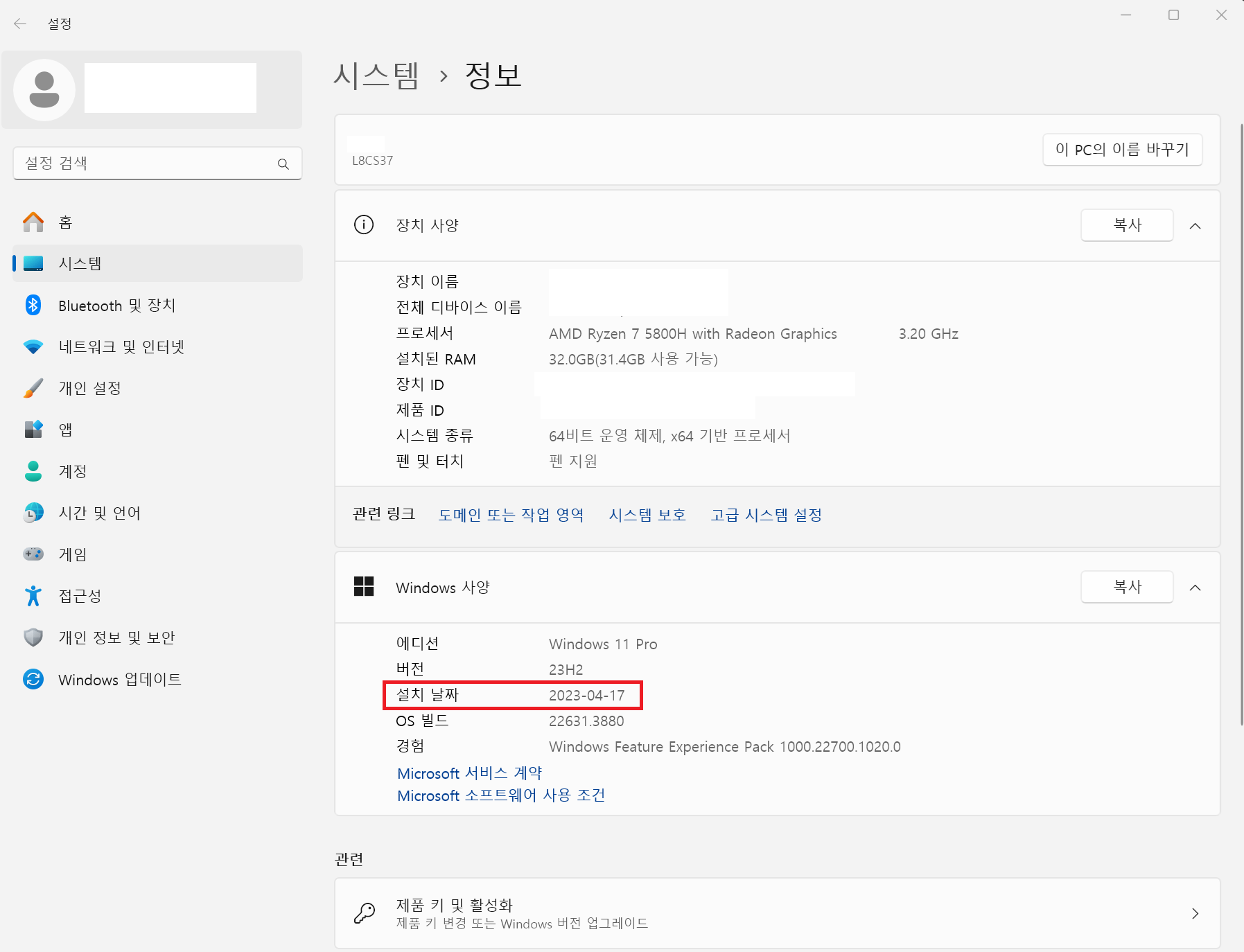
Task: Open Microsoft 소프트웨어 사용 조건 link
Action: point(501,795)
